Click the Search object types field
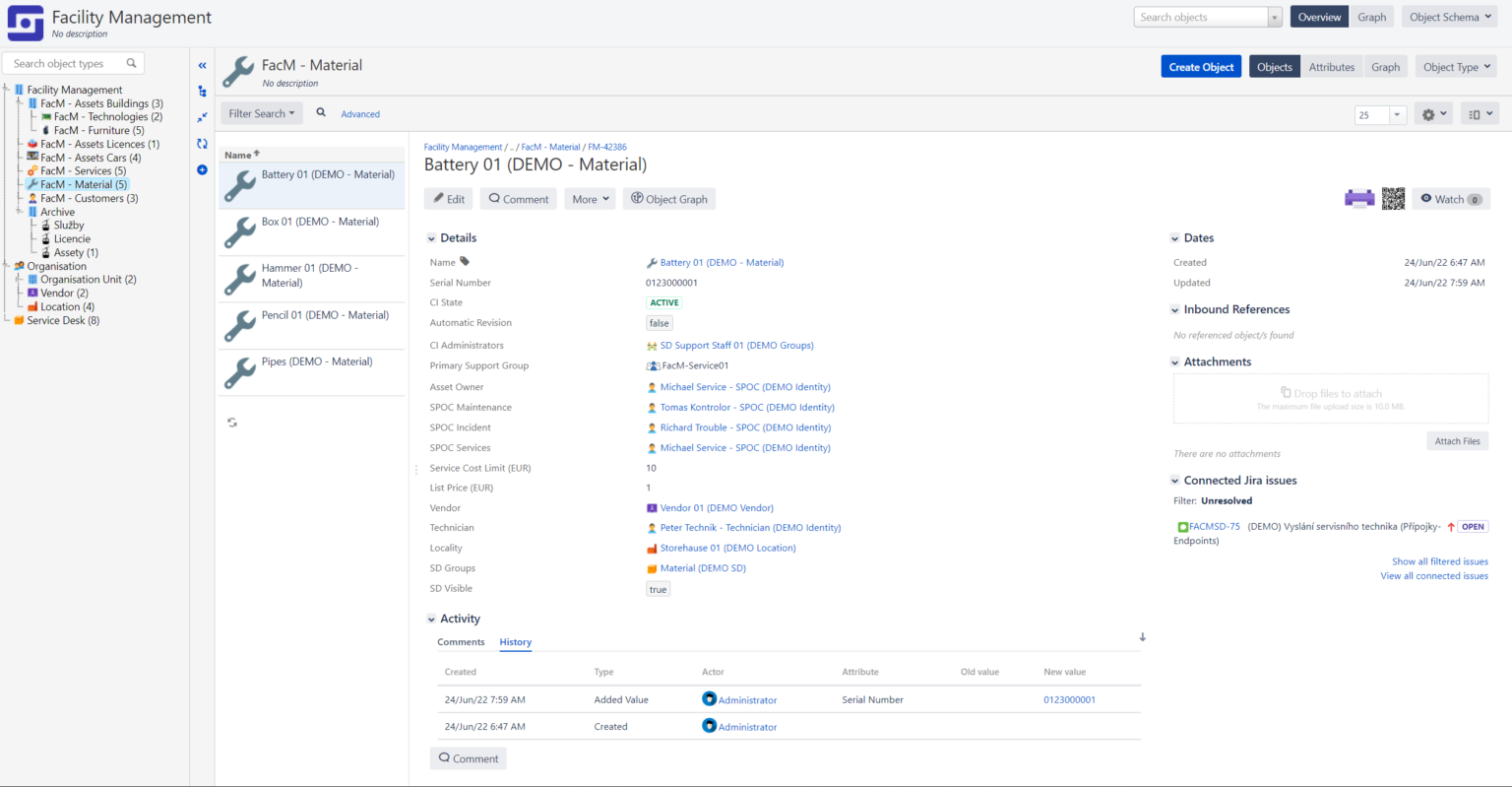Image resolution: width=1512 pixels, height=787 pixels. (67, 64)
